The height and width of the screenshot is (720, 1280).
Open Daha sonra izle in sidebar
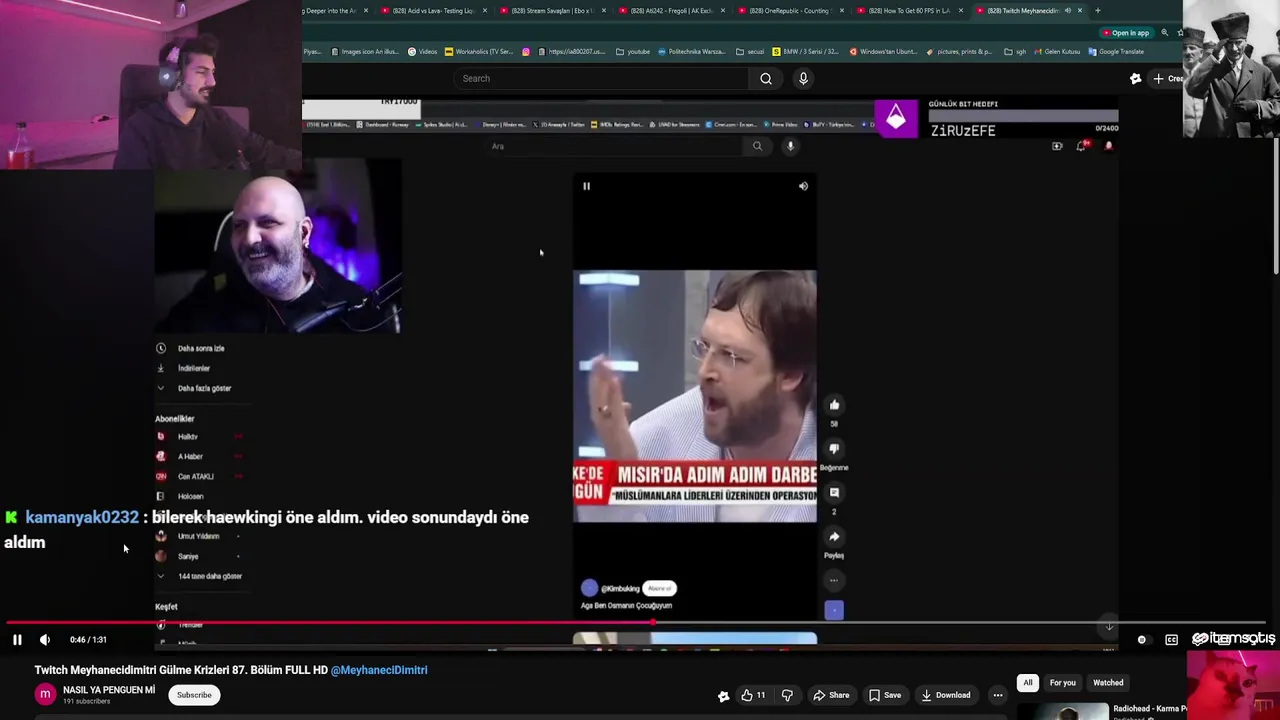point(200,348)
